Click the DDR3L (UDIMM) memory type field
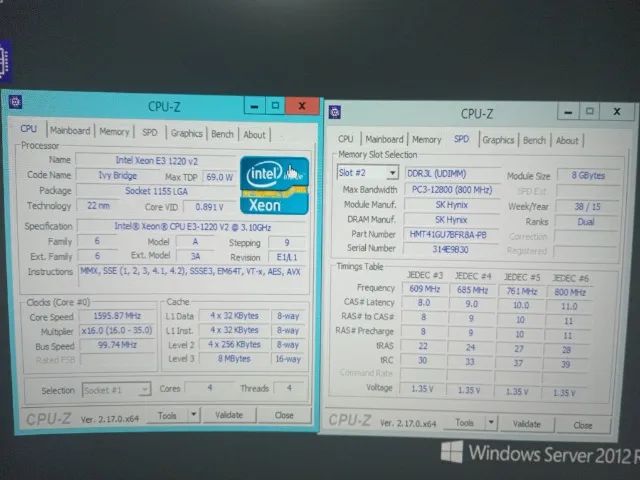This screenshot has height=480, width=640. tap(452, 173)
